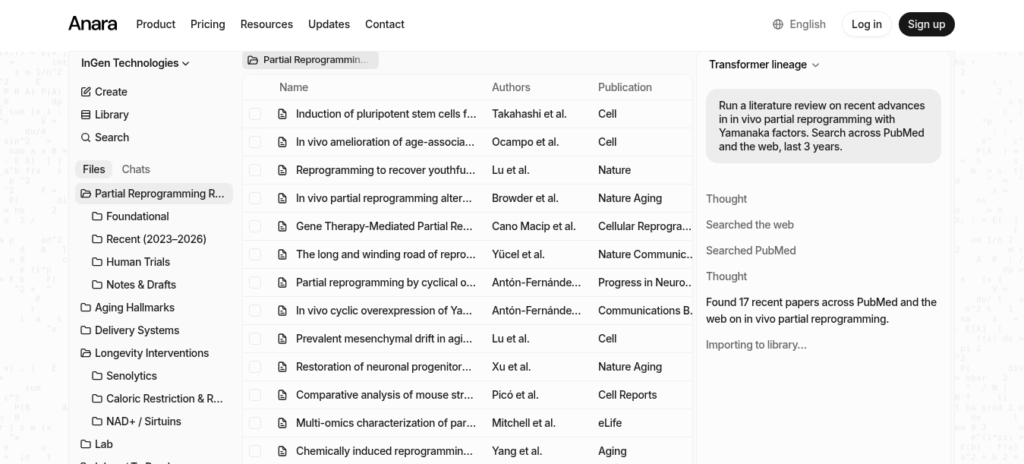Click the NAD+ / Sirtuins folder icon
The image size is (1024, 464).
tap(97, 422)
